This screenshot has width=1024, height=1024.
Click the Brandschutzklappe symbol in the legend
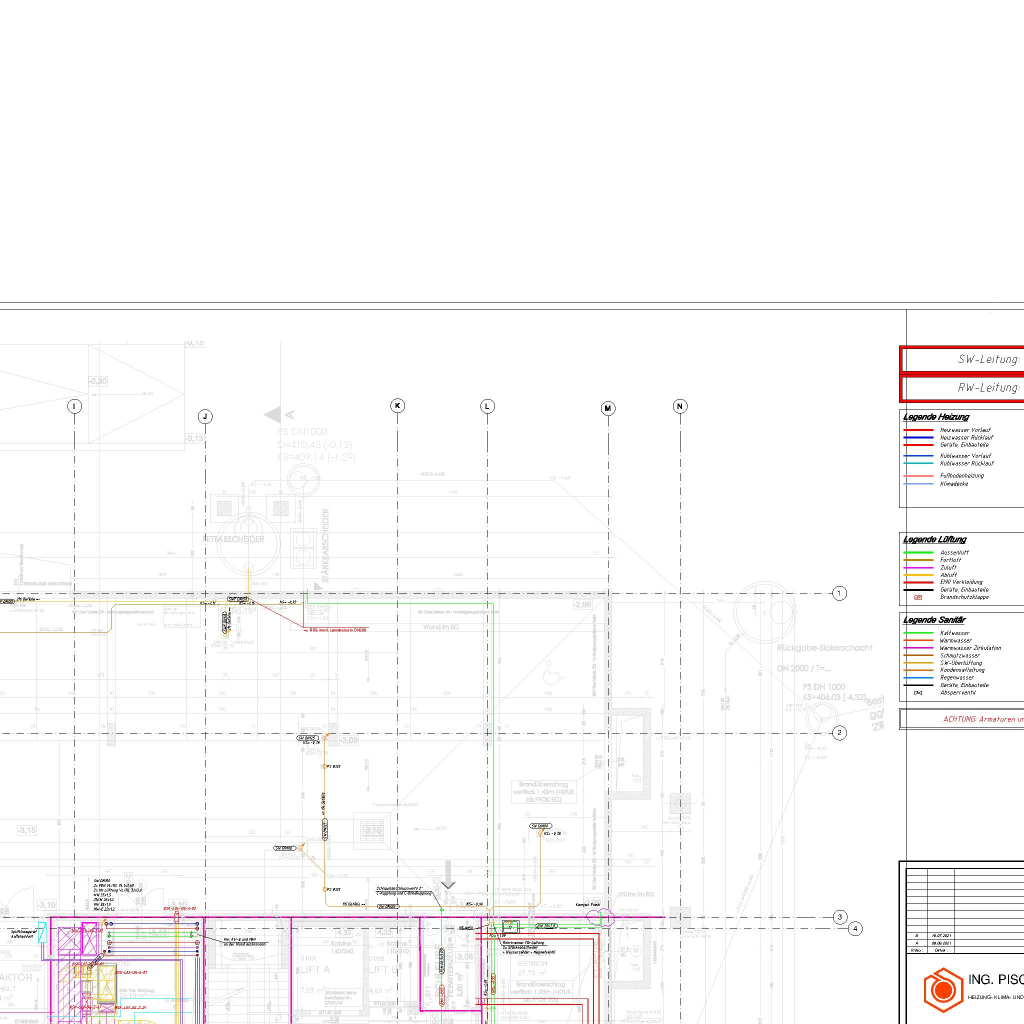point(918,597)
